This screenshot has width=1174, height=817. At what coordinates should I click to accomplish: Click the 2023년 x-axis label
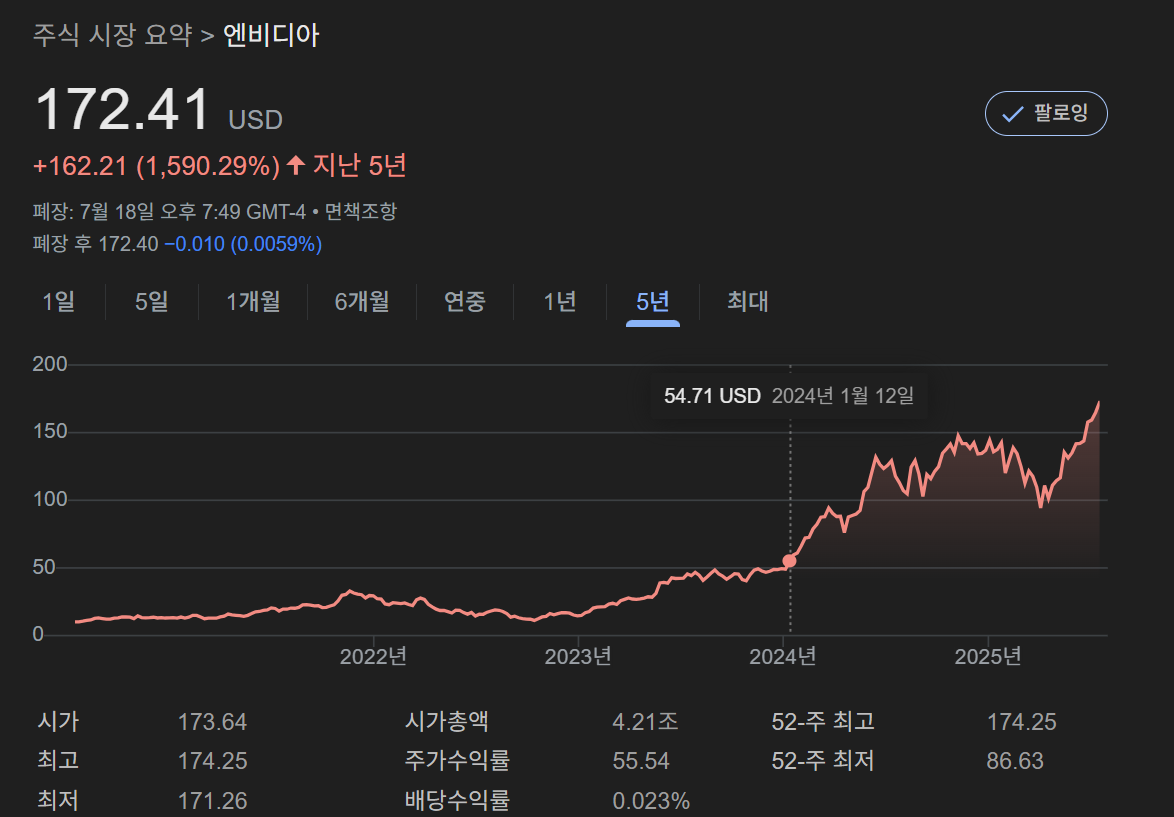tap(578, 657)
